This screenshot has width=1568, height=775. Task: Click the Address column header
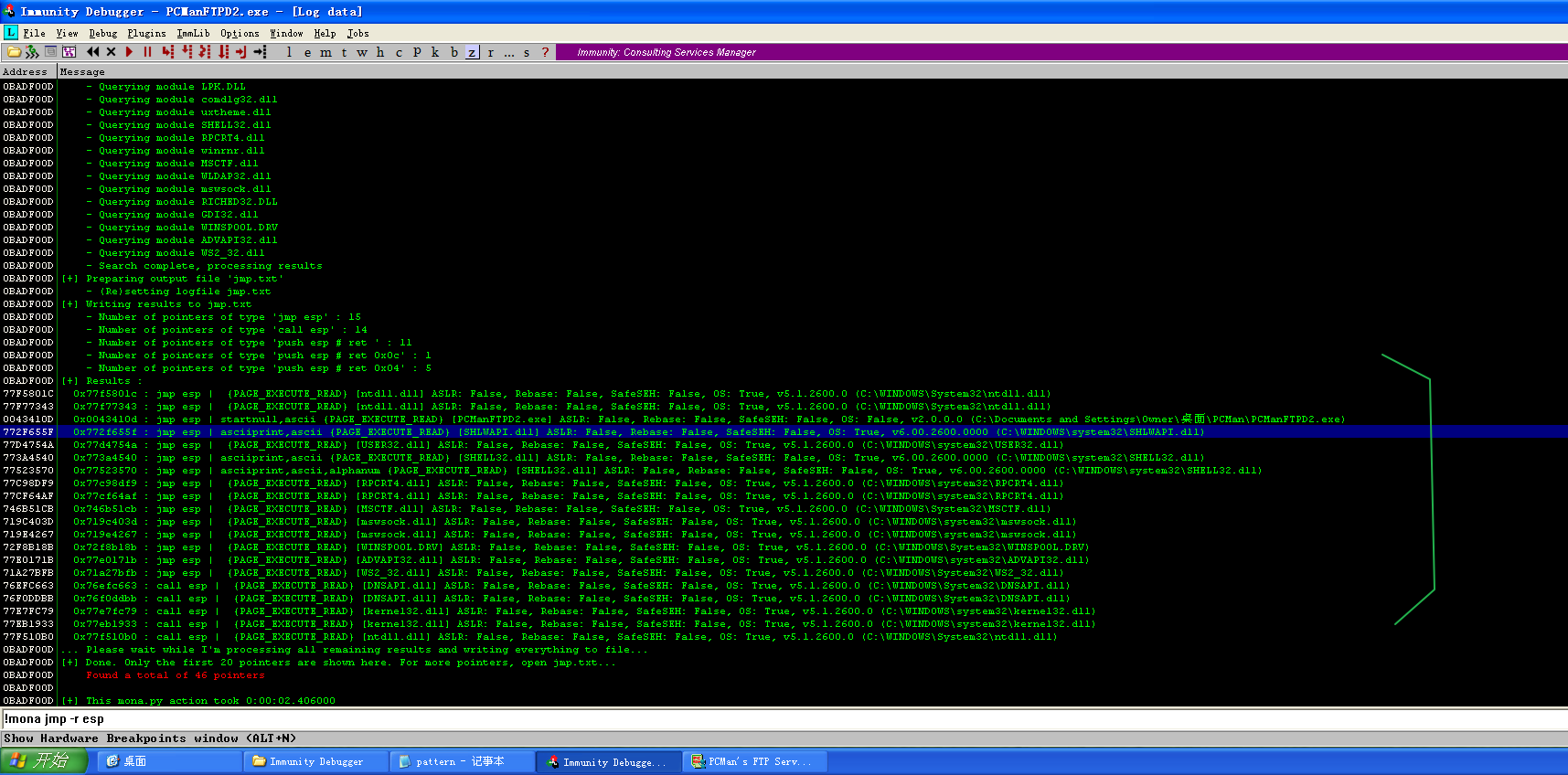point(28,71)
